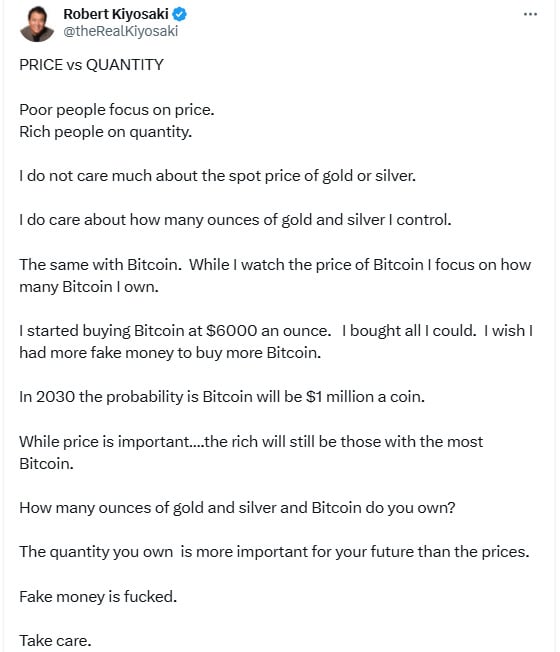
Task: Click the 'quantity you own is more important' sentence
Action: (274, 552)
